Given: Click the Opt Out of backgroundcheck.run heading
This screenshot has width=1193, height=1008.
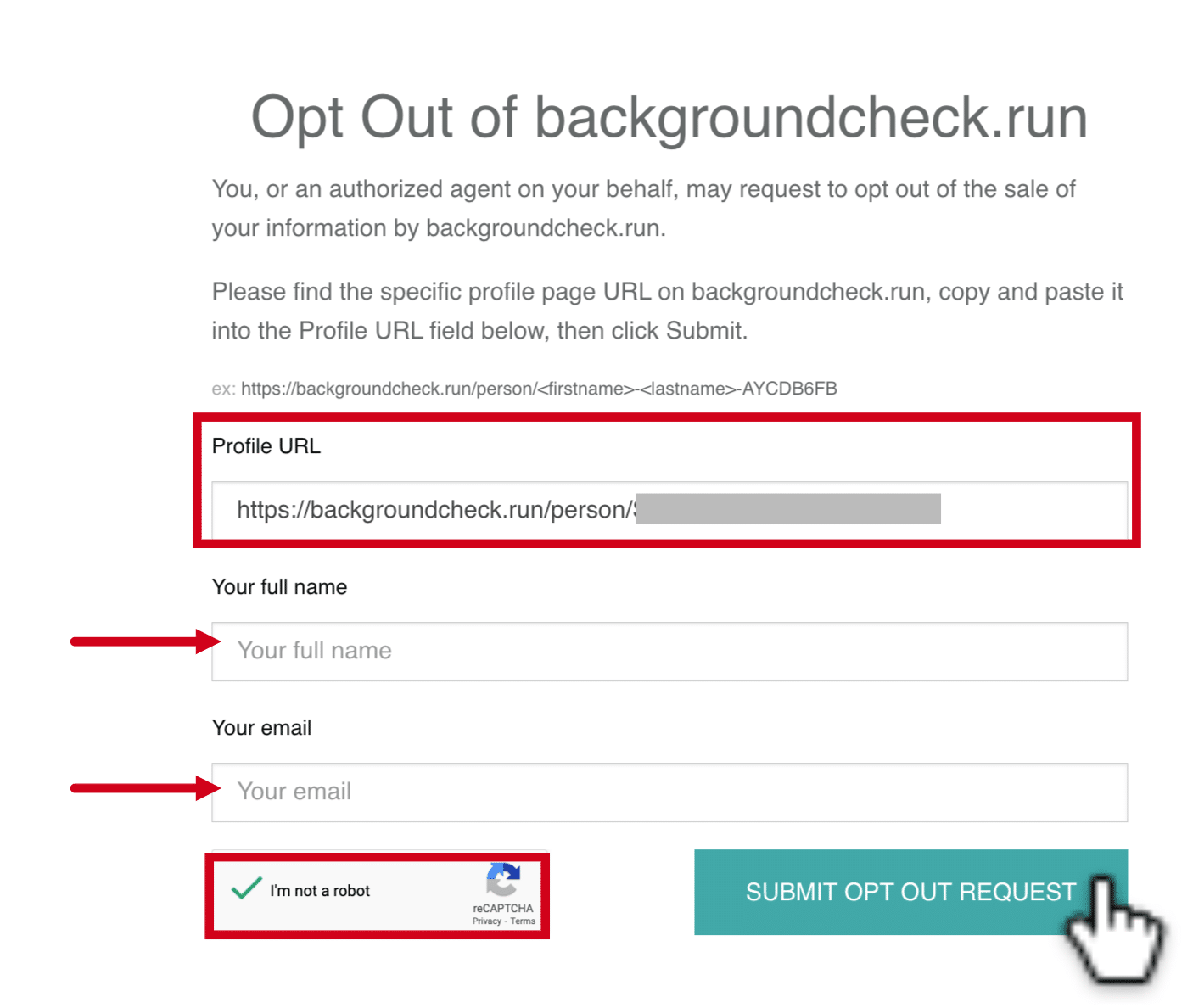Looking at the screenshot, I should [x=669, y=117].
